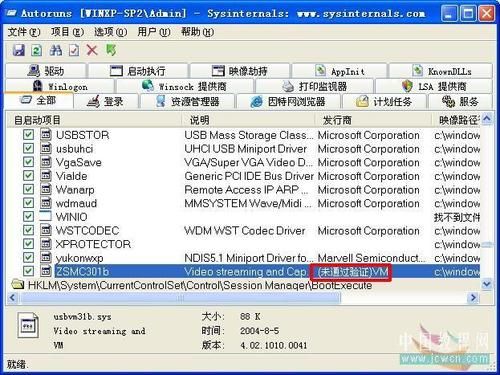Click the USBSTOR driver file icon
This screenshot has width=500, height=375.
[46, 135]
